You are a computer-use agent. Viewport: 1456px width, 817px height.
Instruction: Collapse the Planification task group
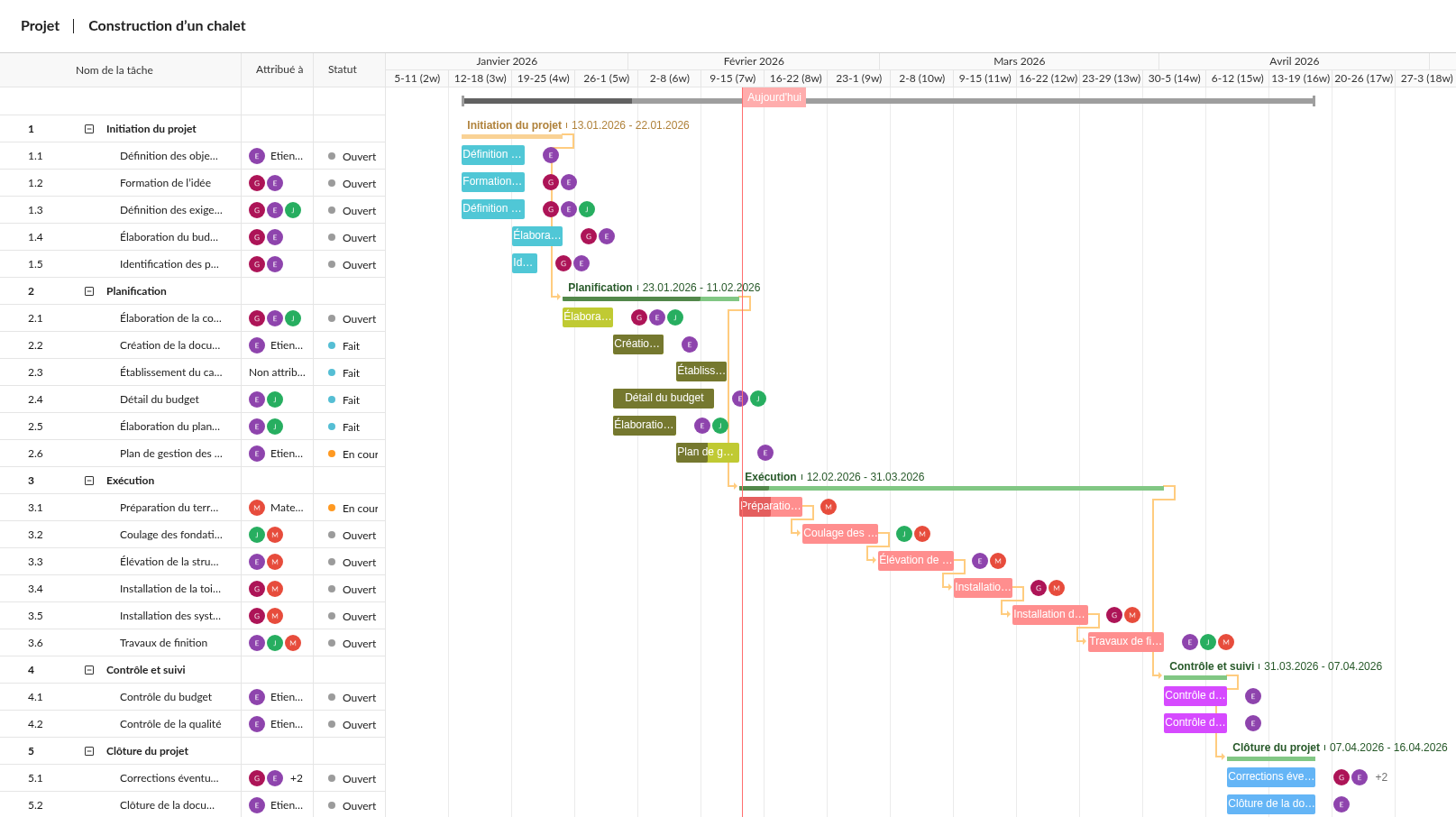[89, 291]
